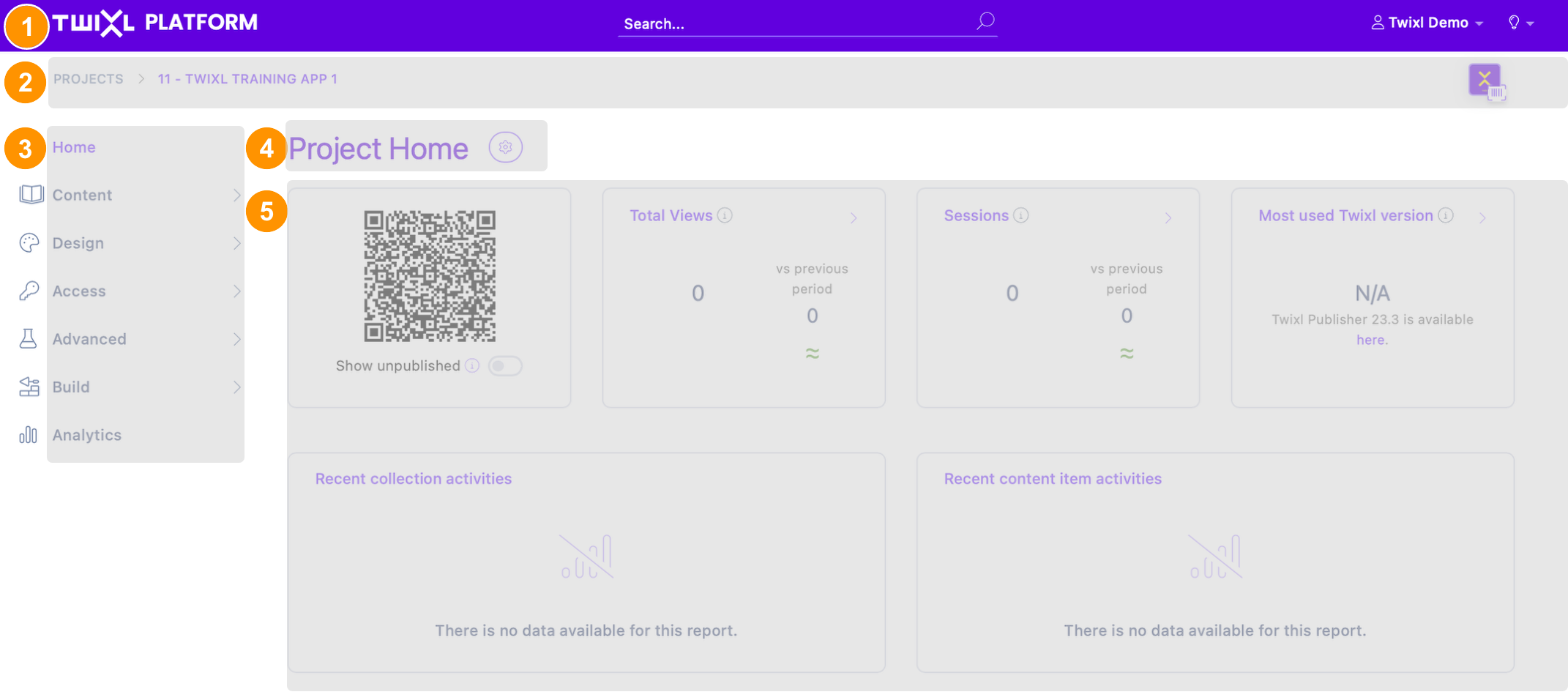Screen dimensions: 1568x700
Task: Click the search magnifier icon
Action: [985, 21]
